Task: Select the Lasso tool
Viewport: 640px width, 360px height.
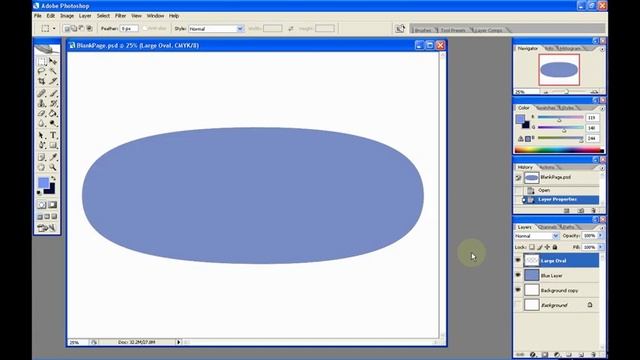Action: click(42, 71)
